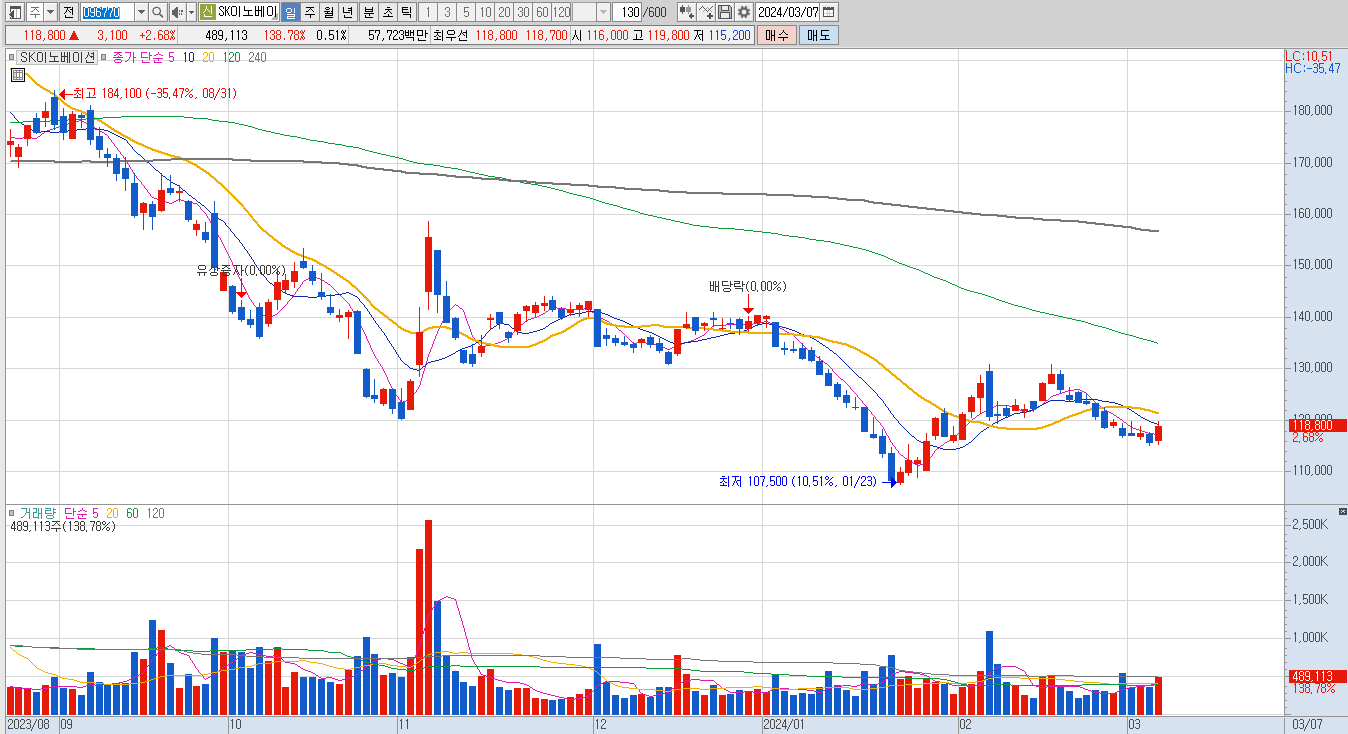Click the speaker sound icon

176,12
